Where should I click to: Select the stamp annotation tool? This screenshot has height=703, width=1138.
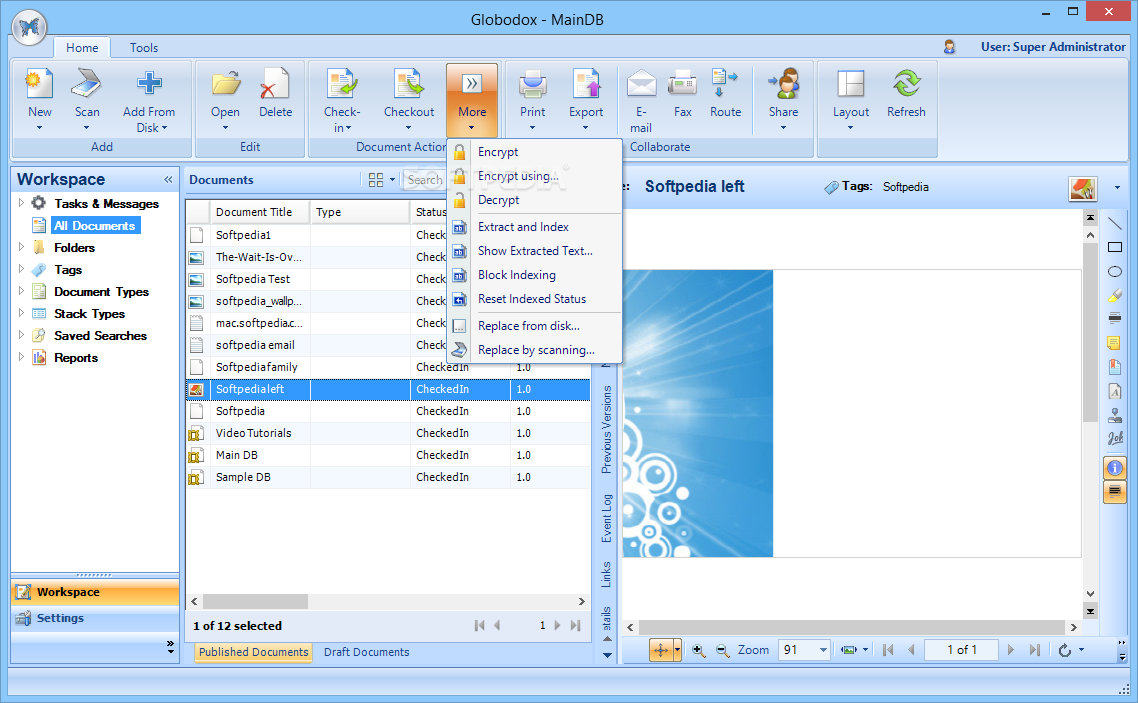click(x=1115, y=415)
